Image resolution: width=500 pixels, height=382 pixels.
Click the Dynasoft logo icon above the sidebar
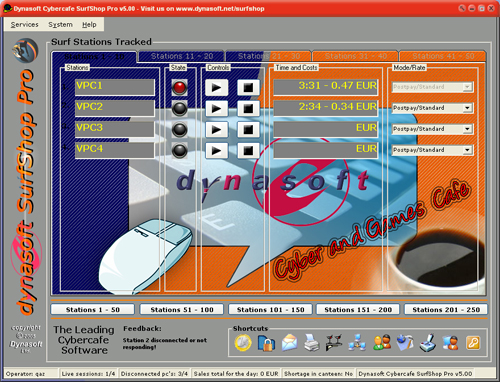coord(25,50)
